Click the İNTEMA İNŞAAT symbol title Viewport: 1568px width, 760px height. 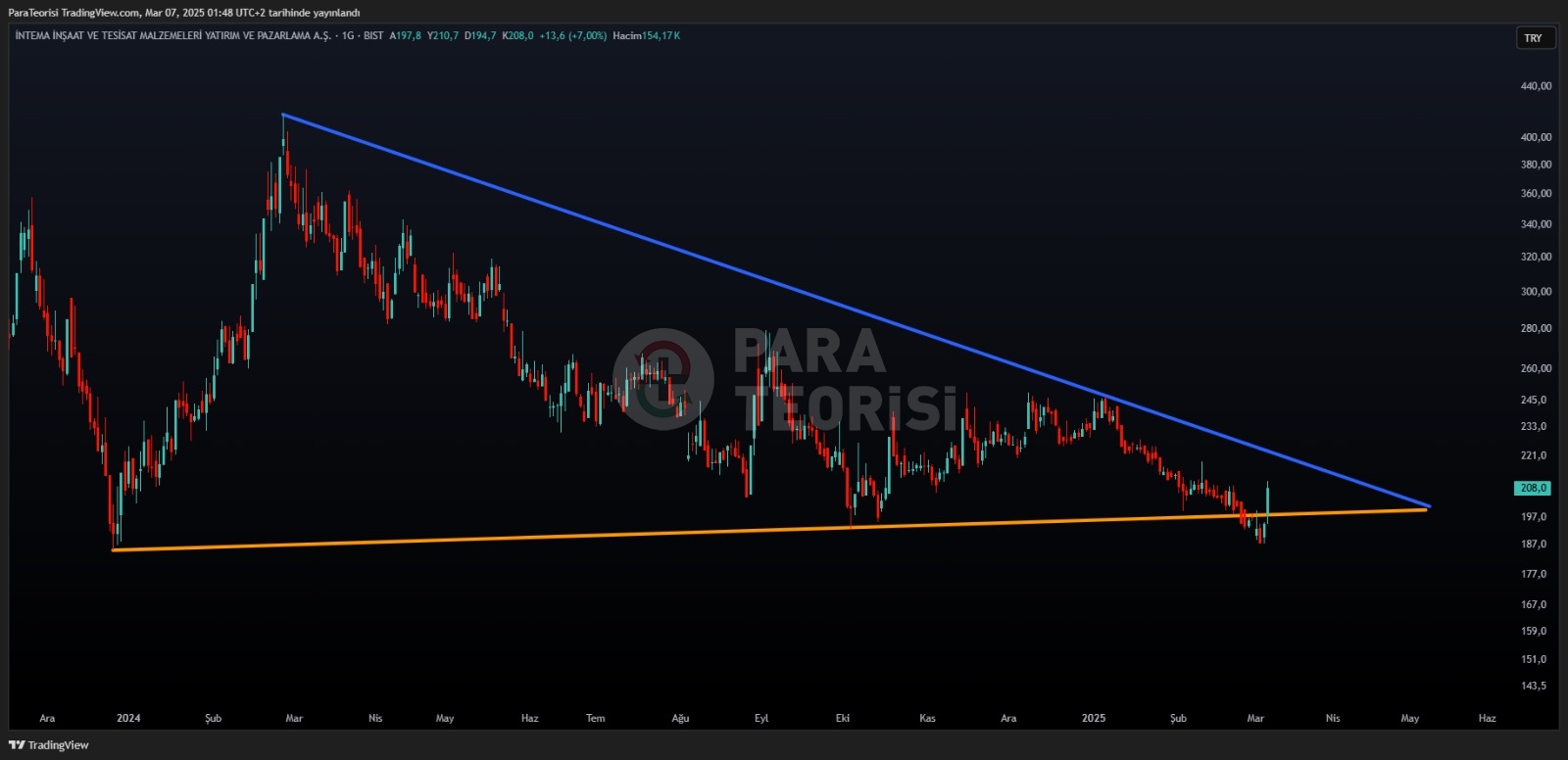pos(172,35)
